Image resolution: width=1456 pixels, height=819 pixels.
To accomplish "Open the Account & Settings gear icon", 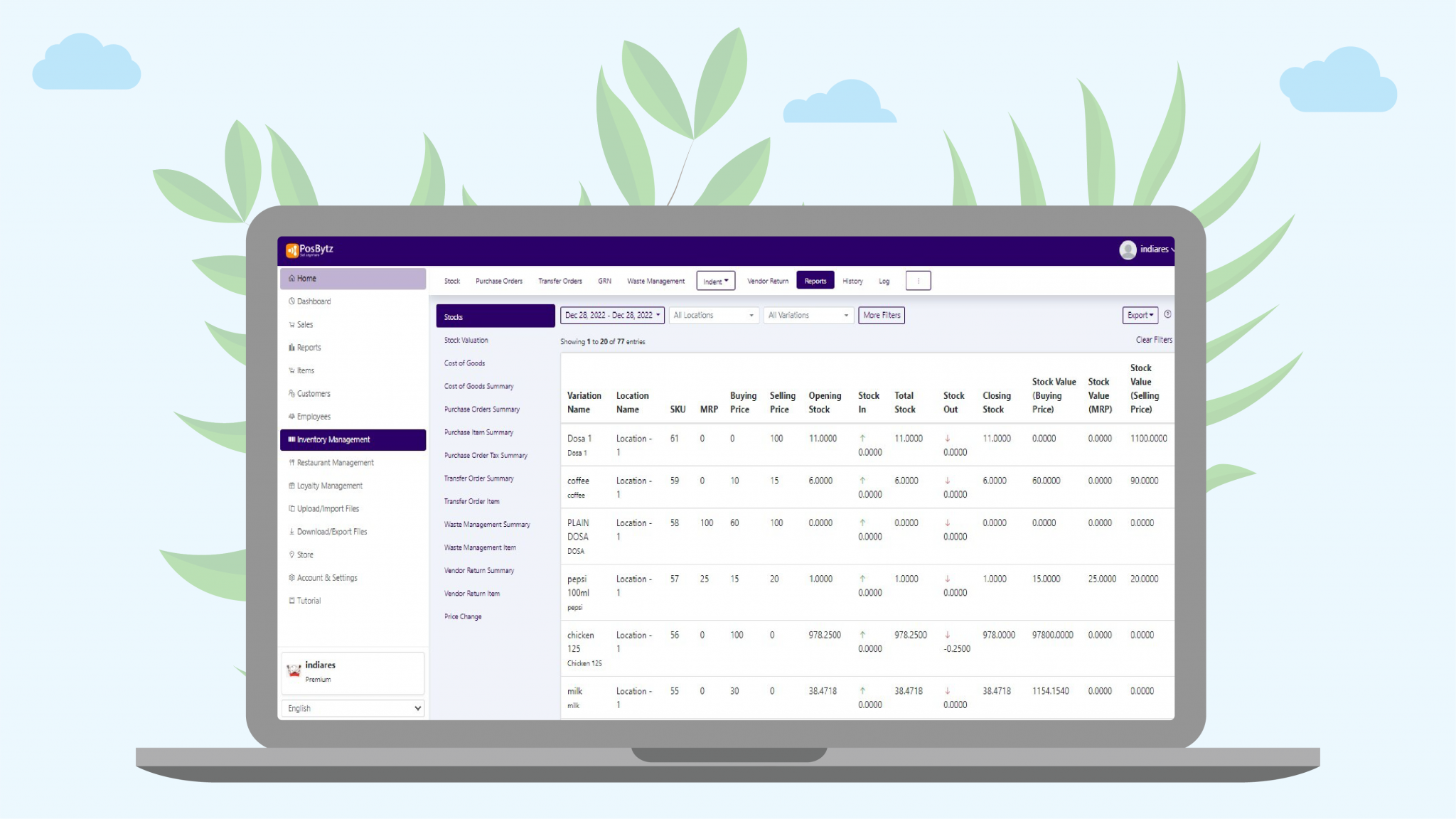I will [x=291, y=577].
